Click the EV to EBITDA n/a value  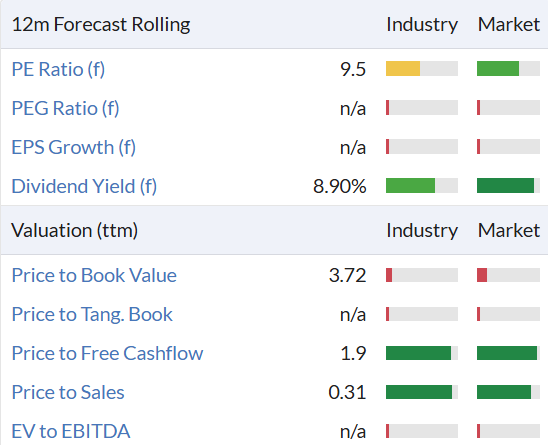[x=353, y=431]
